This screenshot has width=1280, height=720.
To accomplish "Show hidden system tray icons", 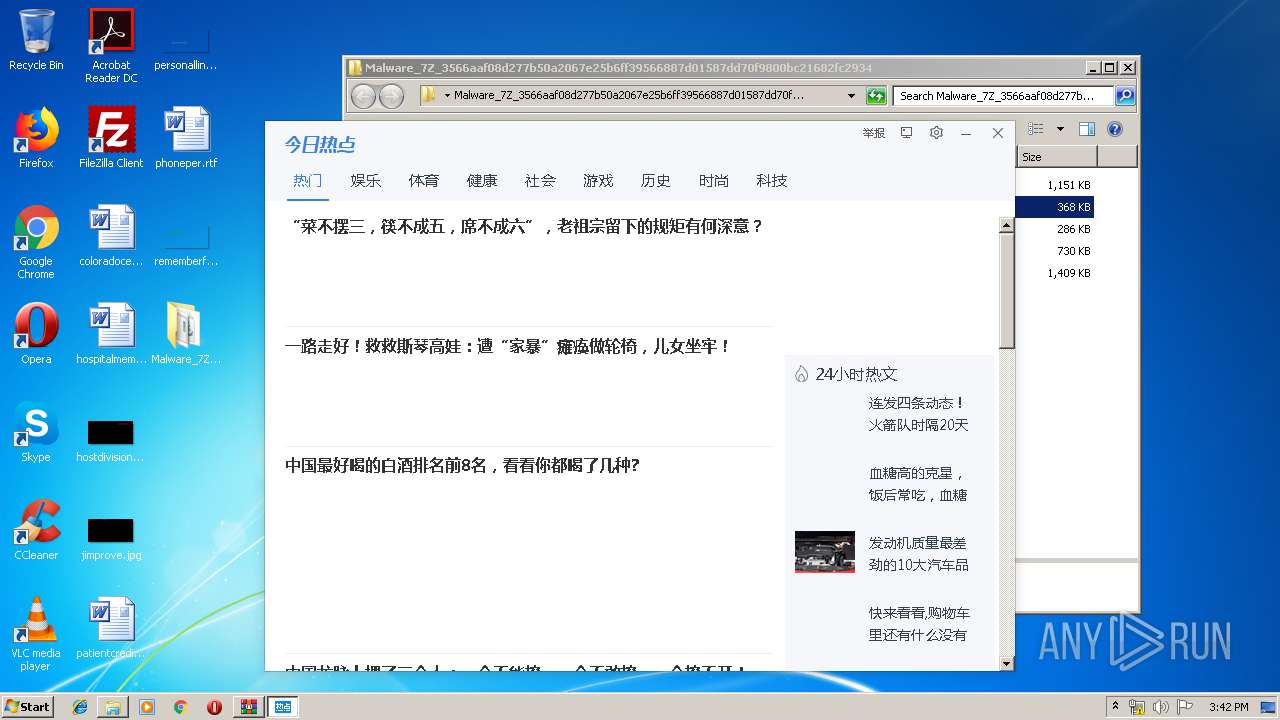I will [x=1115, y=706].
